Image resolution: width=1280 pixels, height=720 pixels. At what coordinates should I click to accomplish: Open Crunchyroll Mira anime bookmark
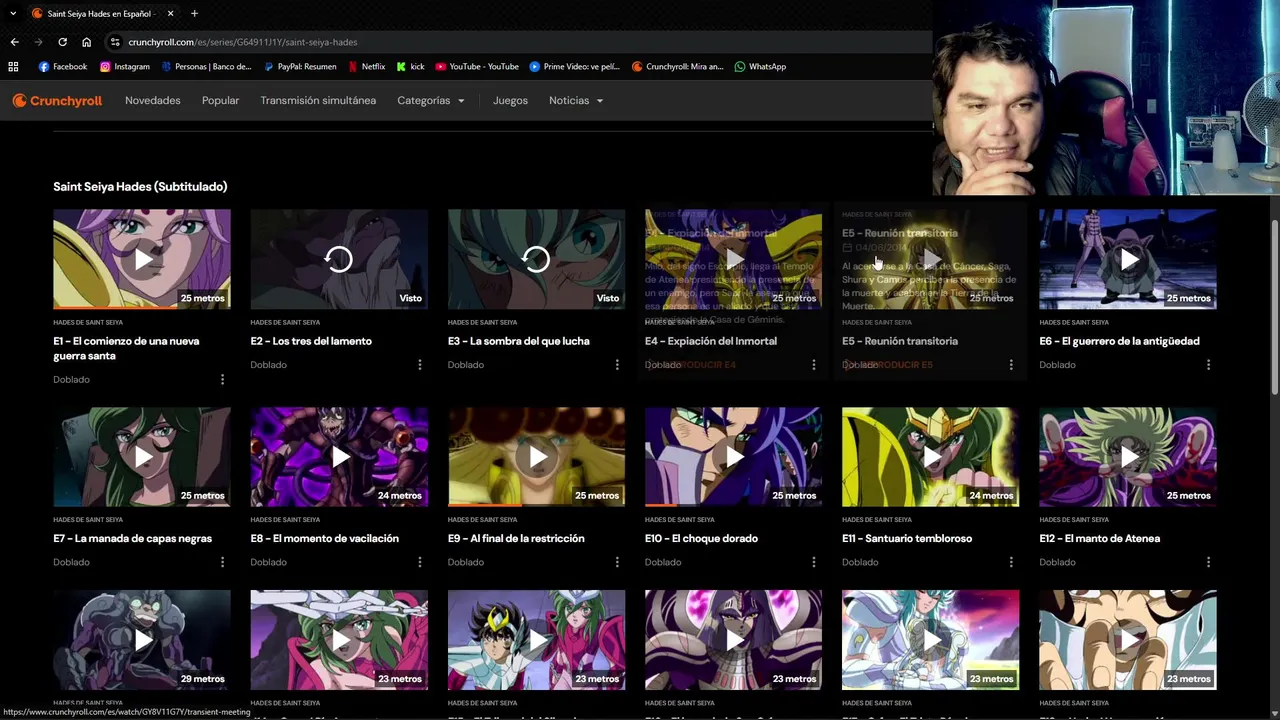pos(678,67)
